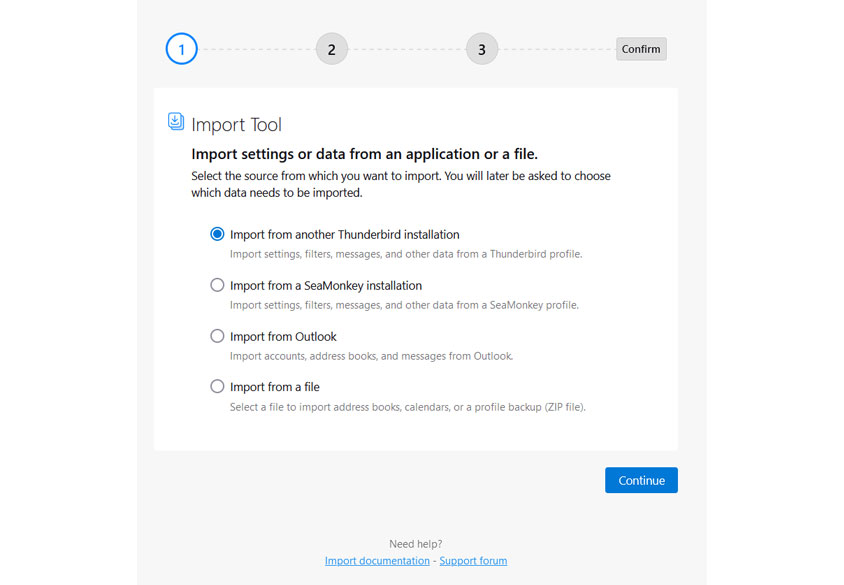Click step 2 circle in the progress indicator

coord(331,48)
